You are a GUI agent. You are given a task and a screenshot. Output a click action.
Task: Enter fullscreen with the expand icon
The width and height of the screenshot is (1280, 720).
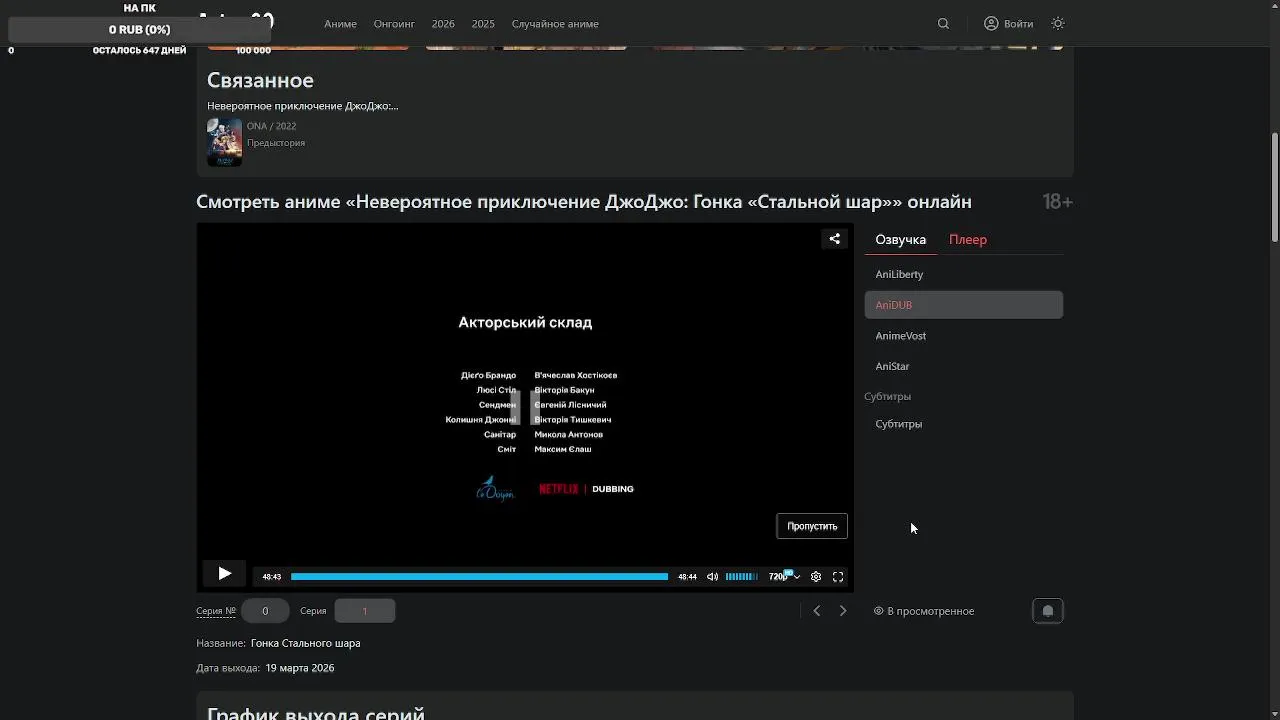pyautogui.click(x=838, y=577)
